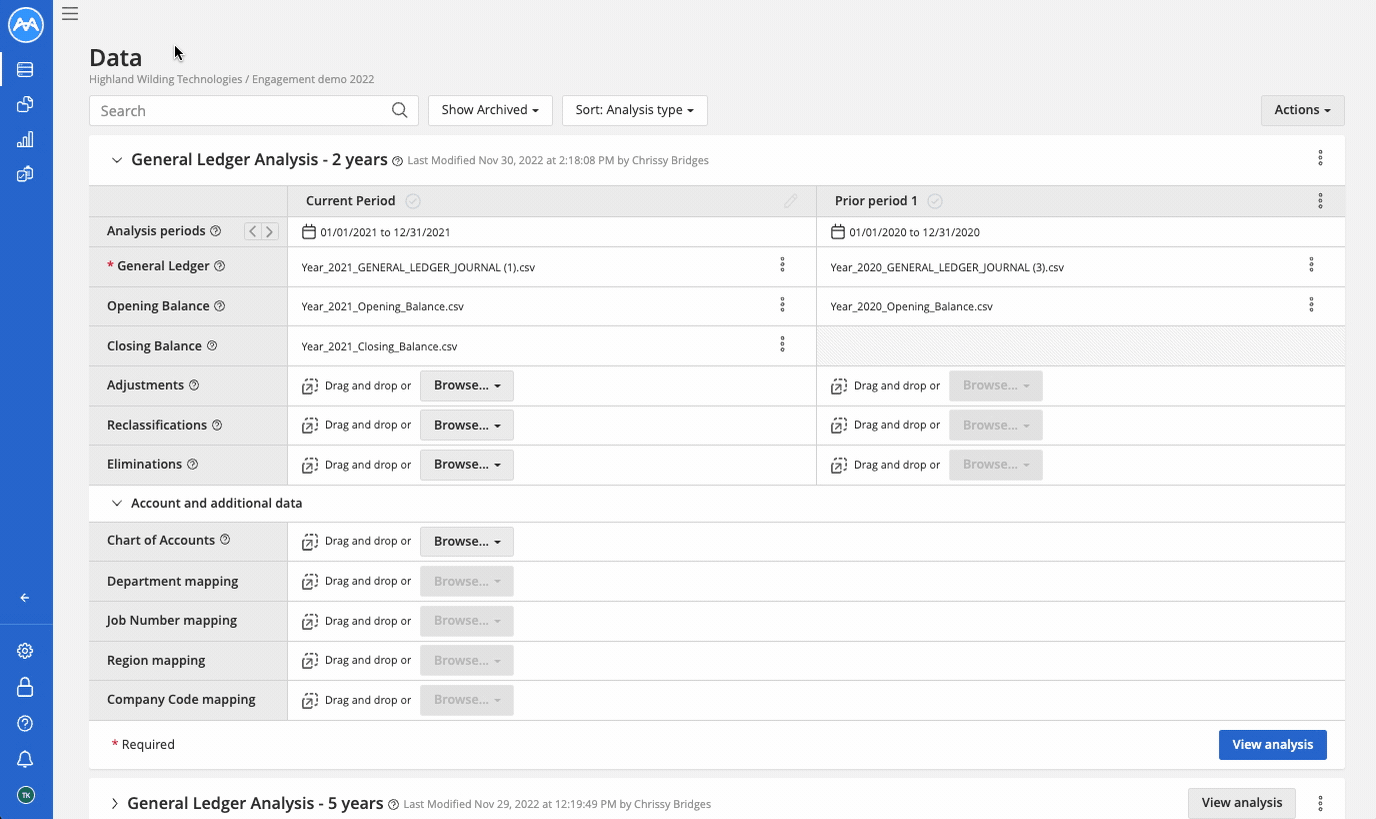The height and width of the screenshot is (819, 1376).
Task: Open the fourth sidebar icon below bar chart
Action: click(x=25, y=174)
